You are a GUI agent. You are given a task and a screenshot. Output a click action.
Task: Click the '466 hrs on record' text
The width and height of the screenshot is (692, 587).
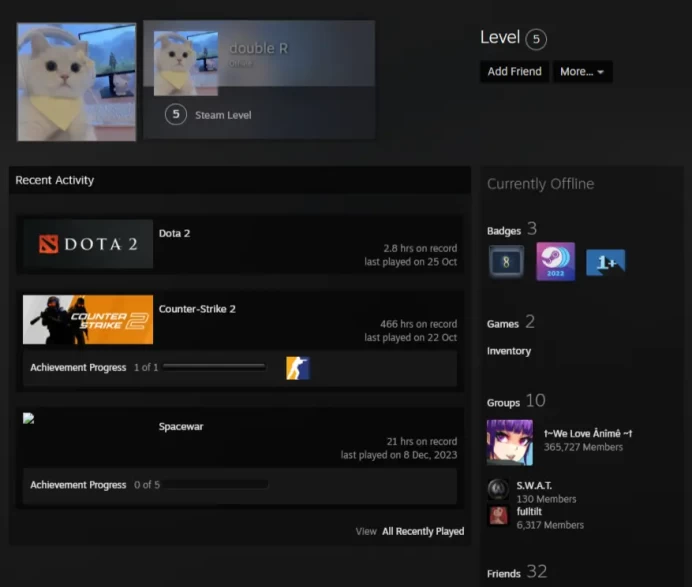(418, 324)
